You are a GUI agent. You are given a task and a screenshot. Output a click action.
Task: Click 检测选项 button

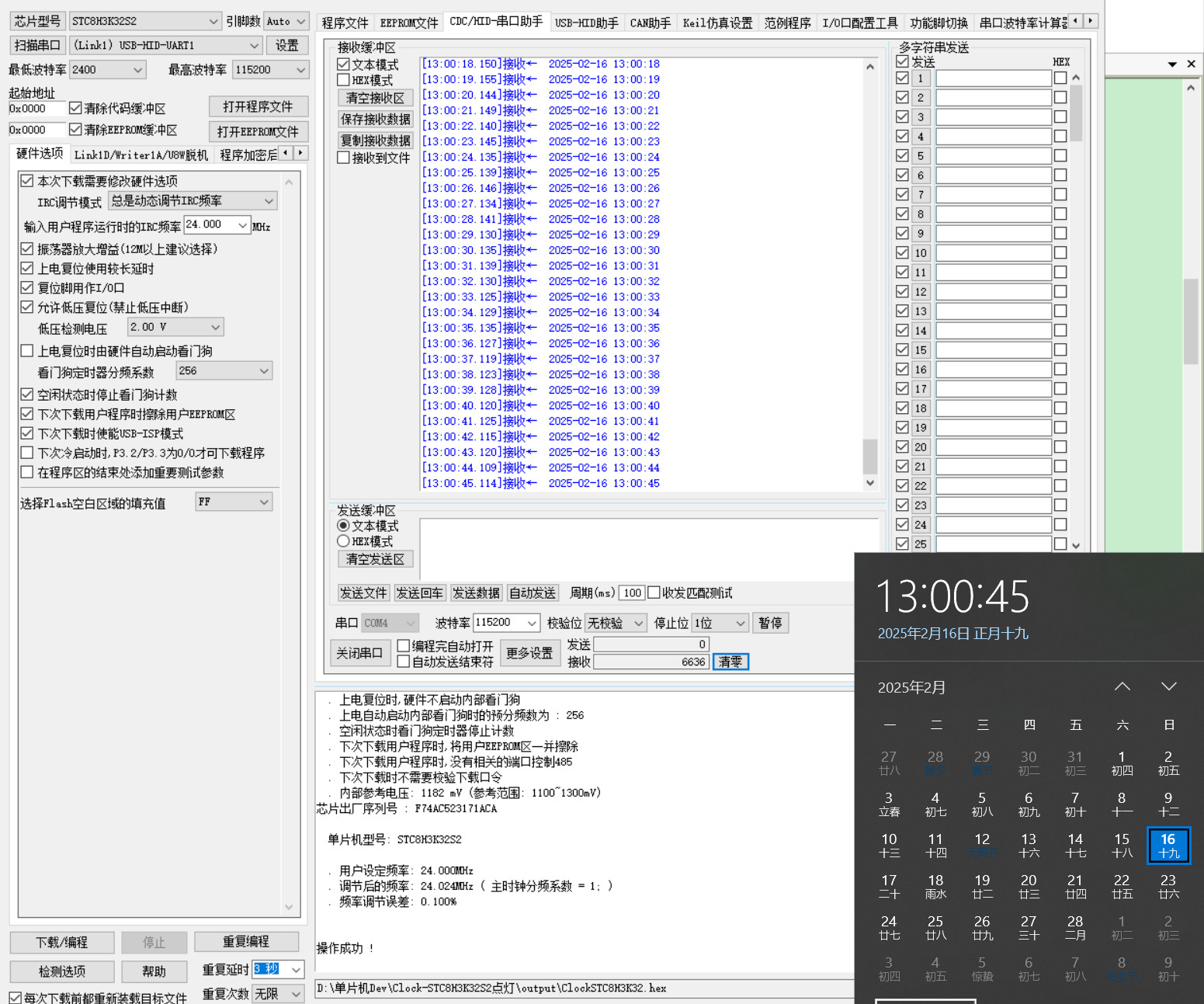coord(62,971)
